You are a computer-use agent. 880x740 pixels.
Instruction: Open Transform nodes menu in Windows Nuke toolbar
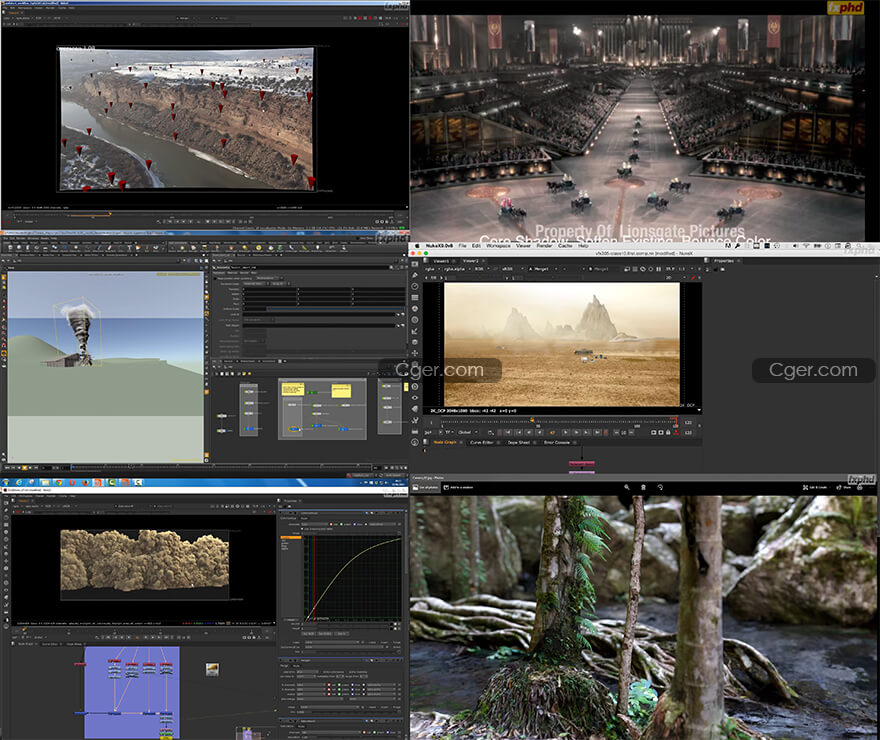point(6,561)
